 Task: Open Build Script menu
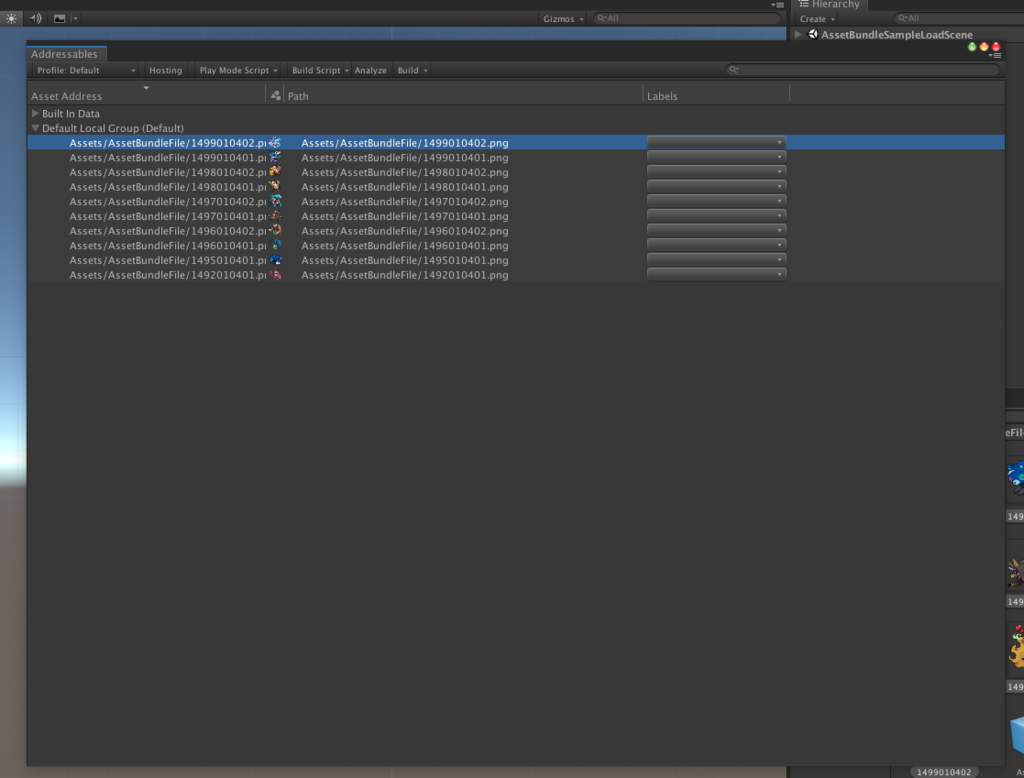click(319, 70)
